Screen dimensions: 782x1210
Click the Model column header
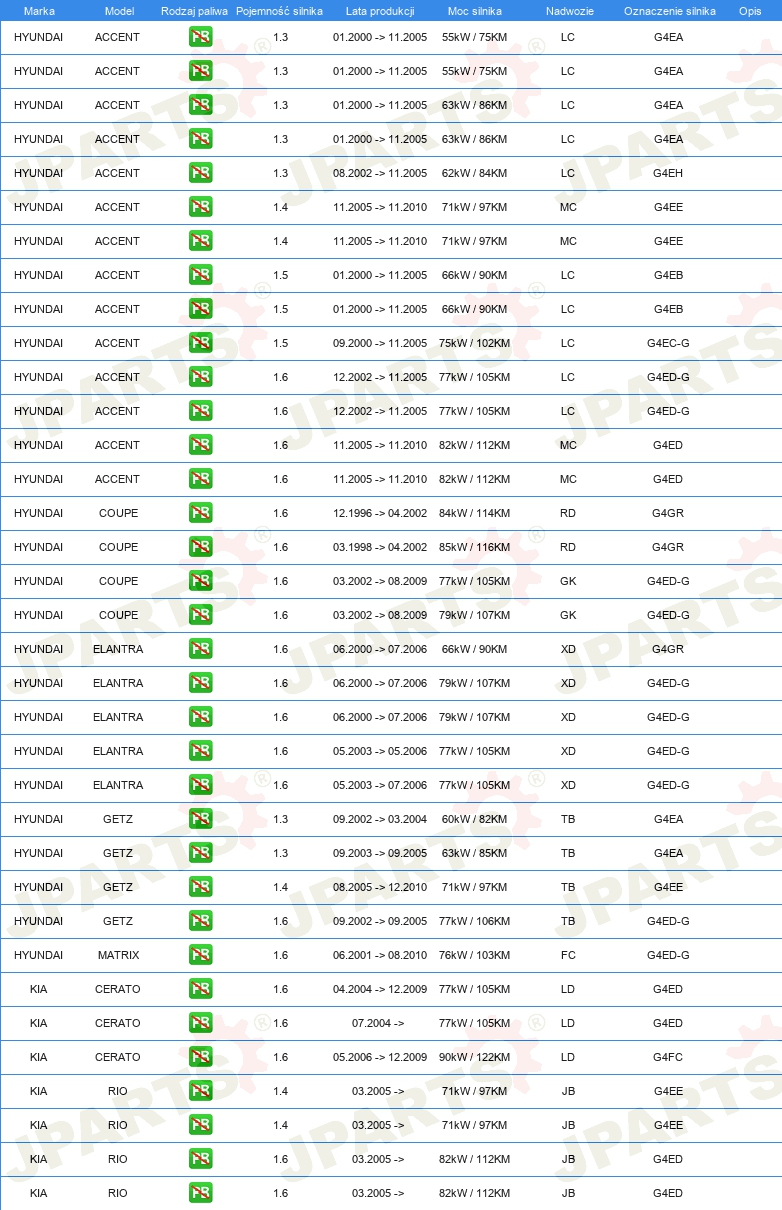click(119, 11)
